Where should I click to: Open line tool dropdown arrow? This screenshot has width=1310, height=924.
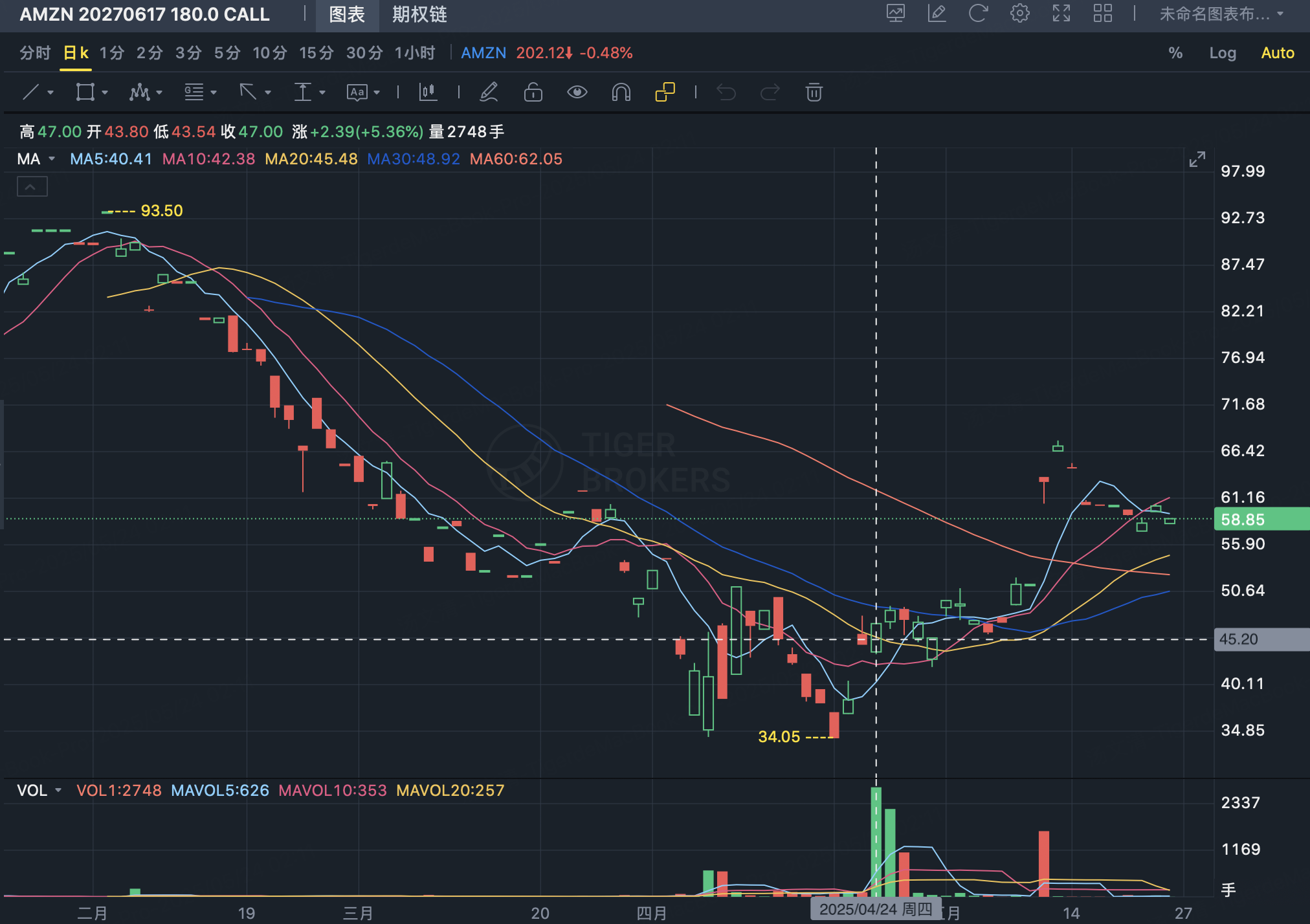[x=50, y=93]
